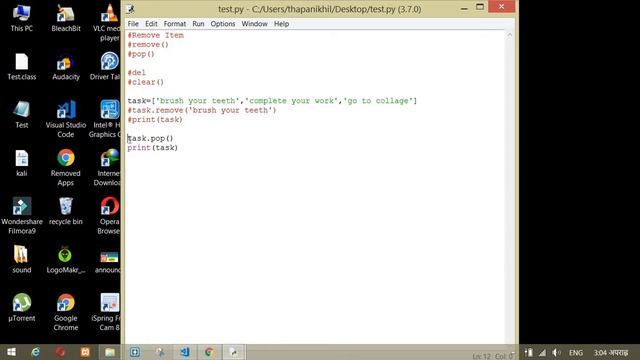Open File Explorer from the taskbar
The image size is (640, 360).
click(x=109, y=352)
